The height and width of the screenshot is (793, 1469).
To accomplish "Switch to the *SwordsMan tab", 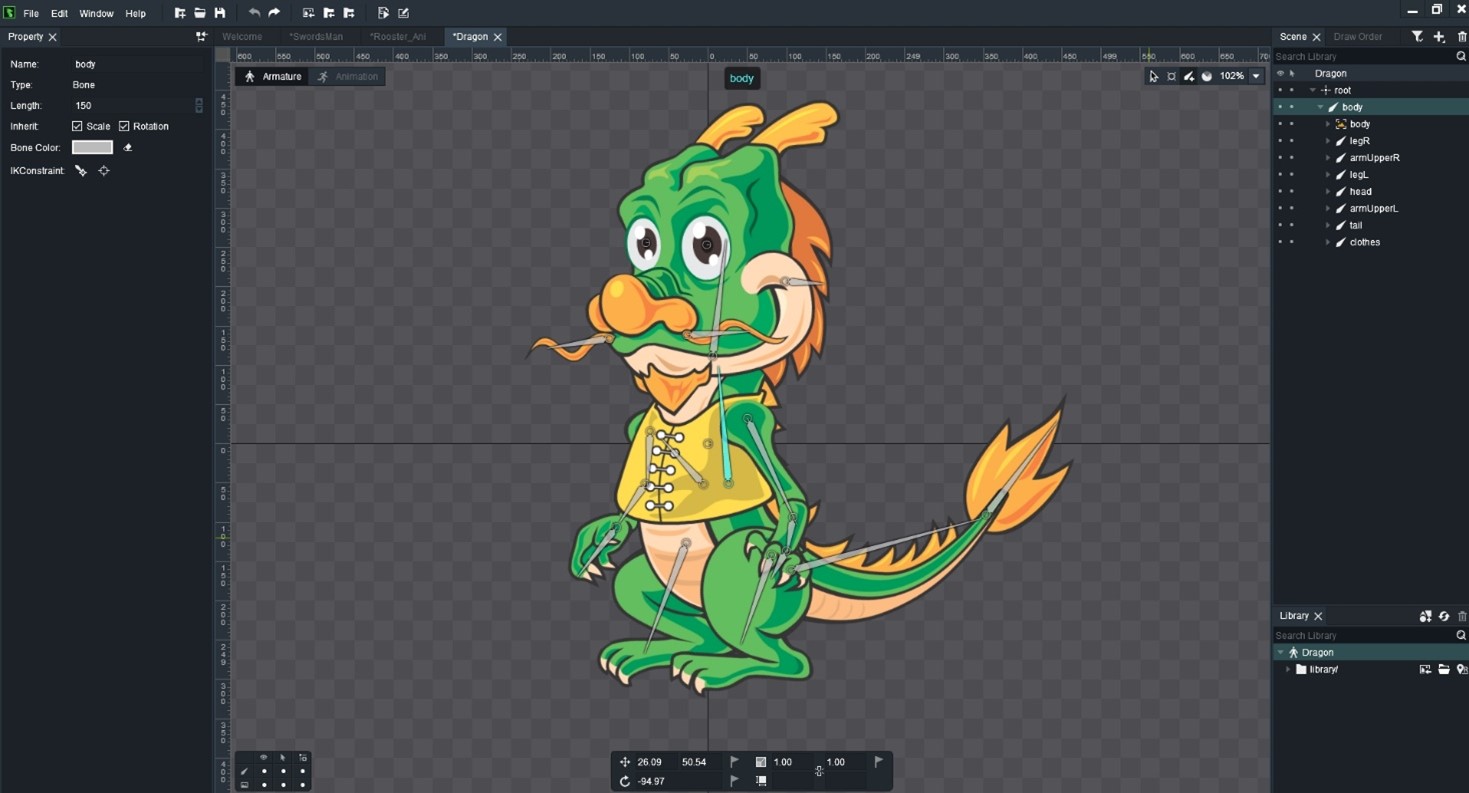I will coord(315,37).
